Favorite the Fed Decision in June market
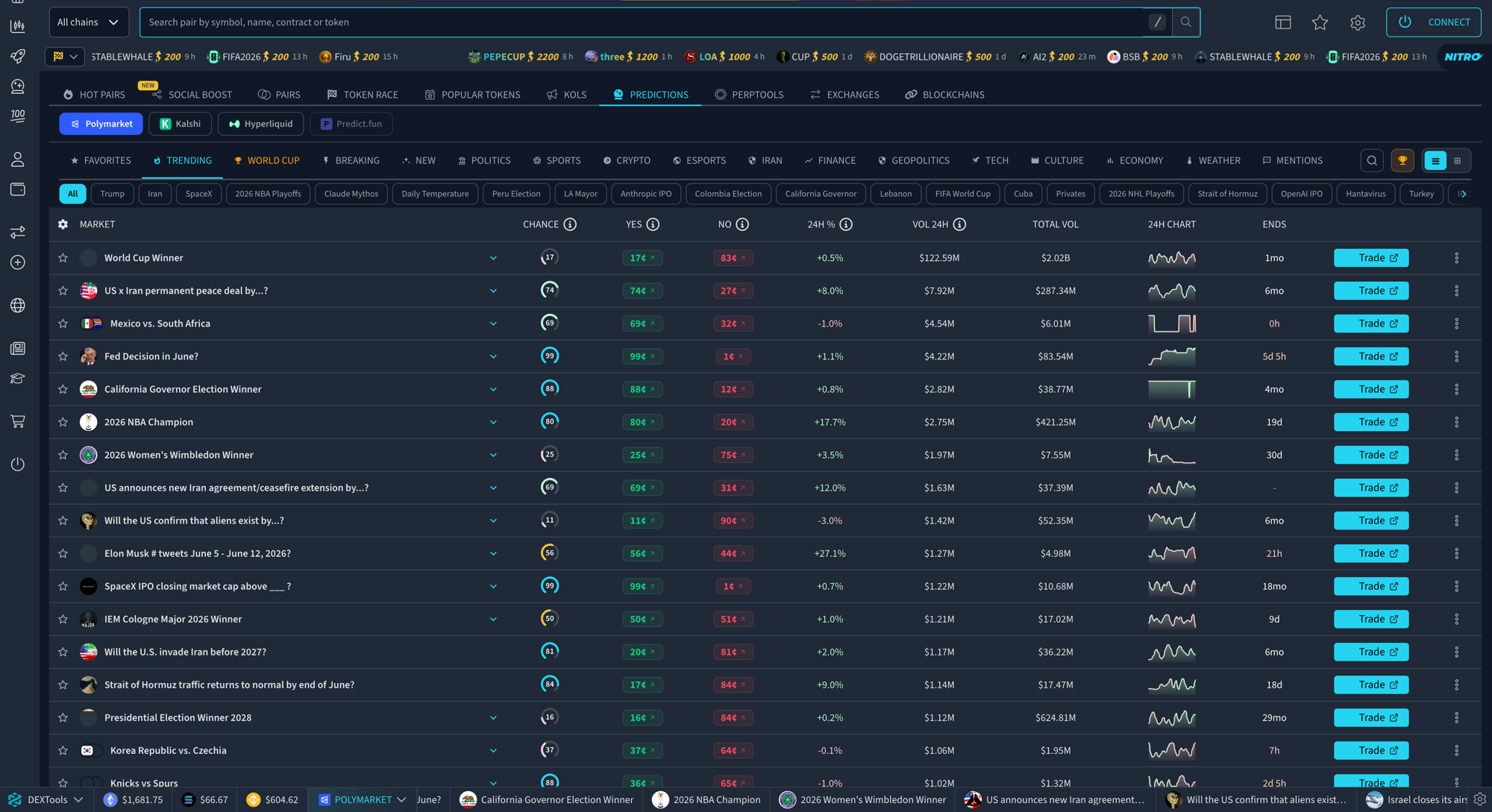The image size is (1492, 812). (x=63, y=356)
